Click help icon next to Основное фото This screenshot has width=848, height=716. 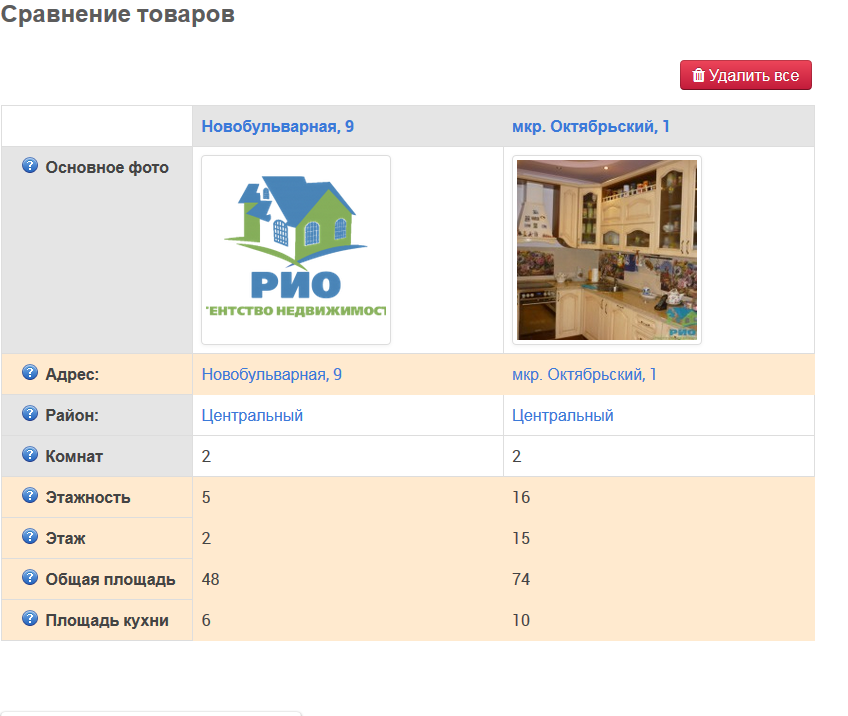point(30,166)
